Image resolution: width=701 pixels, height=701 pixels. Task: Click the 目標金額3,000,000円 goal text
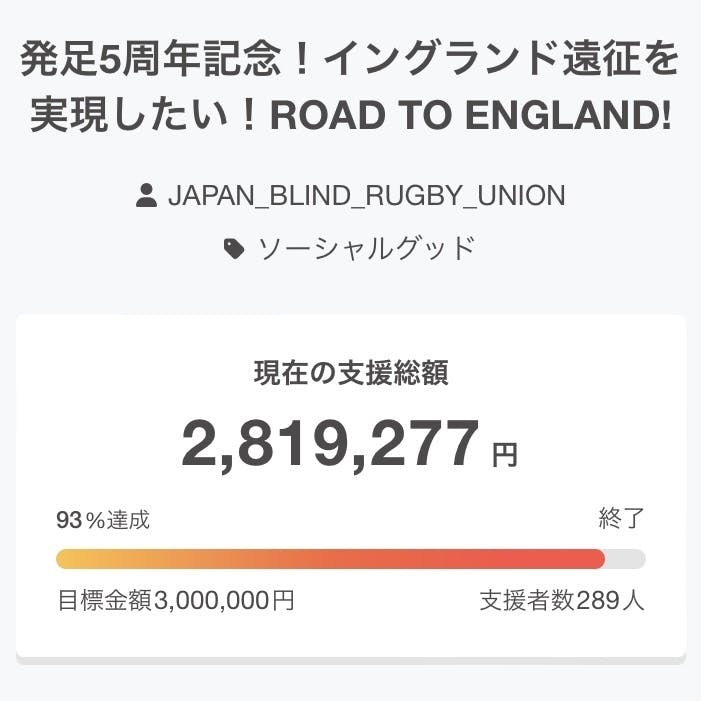click(176, 601)
